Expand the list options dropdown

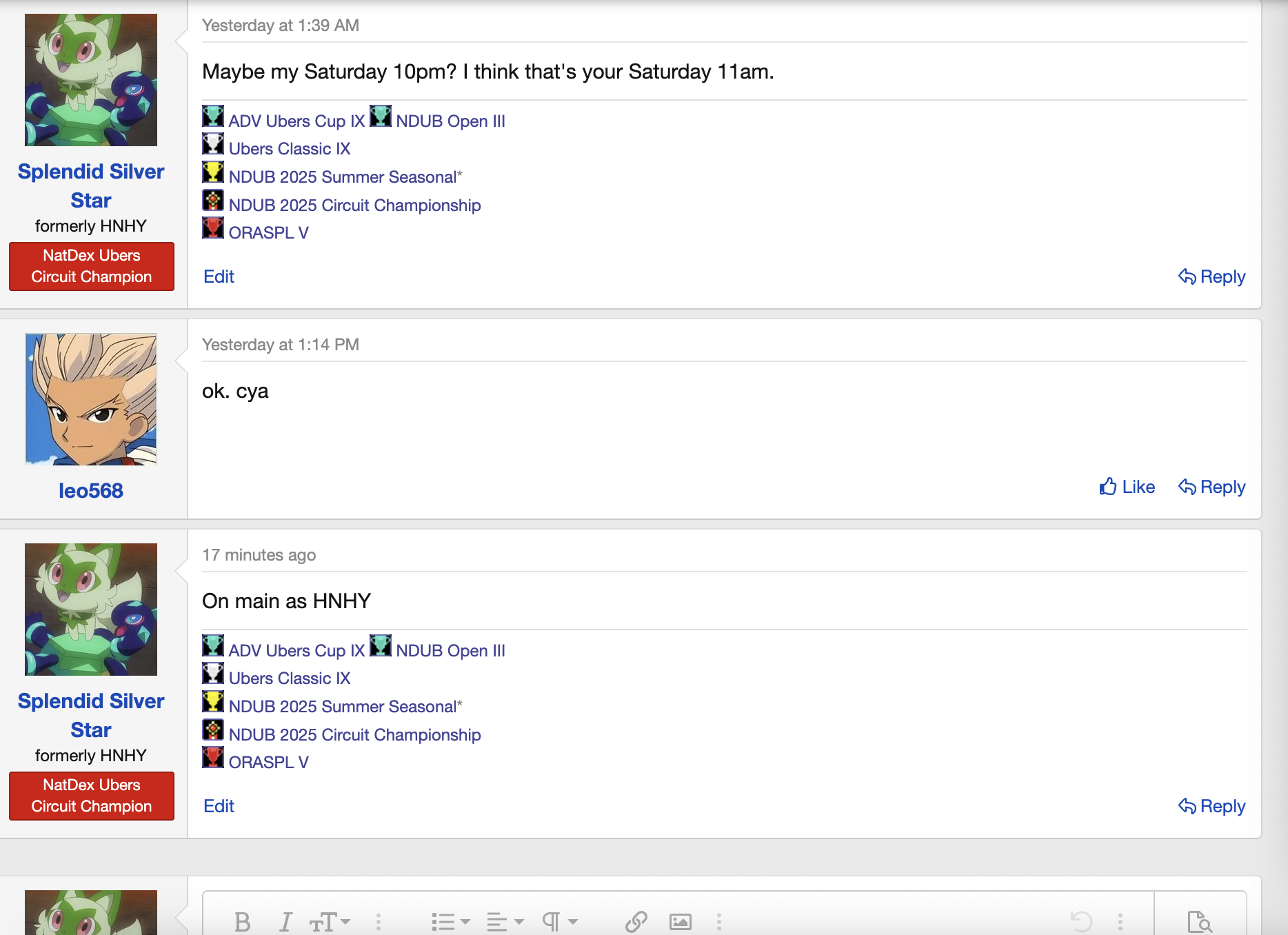(450, 921)
